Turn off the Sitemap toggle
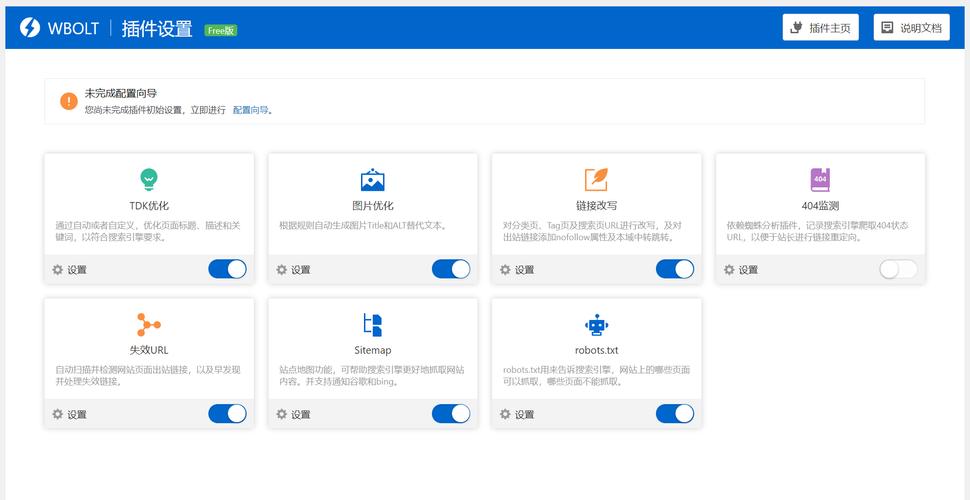Image resolution: width=970 pixels, height=500 pixels. (x=450, y=414)
